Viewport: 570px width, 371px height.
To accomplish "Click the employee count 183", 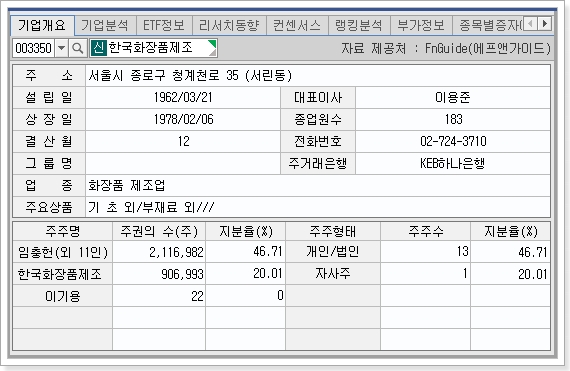I will [x=453, y=119].
